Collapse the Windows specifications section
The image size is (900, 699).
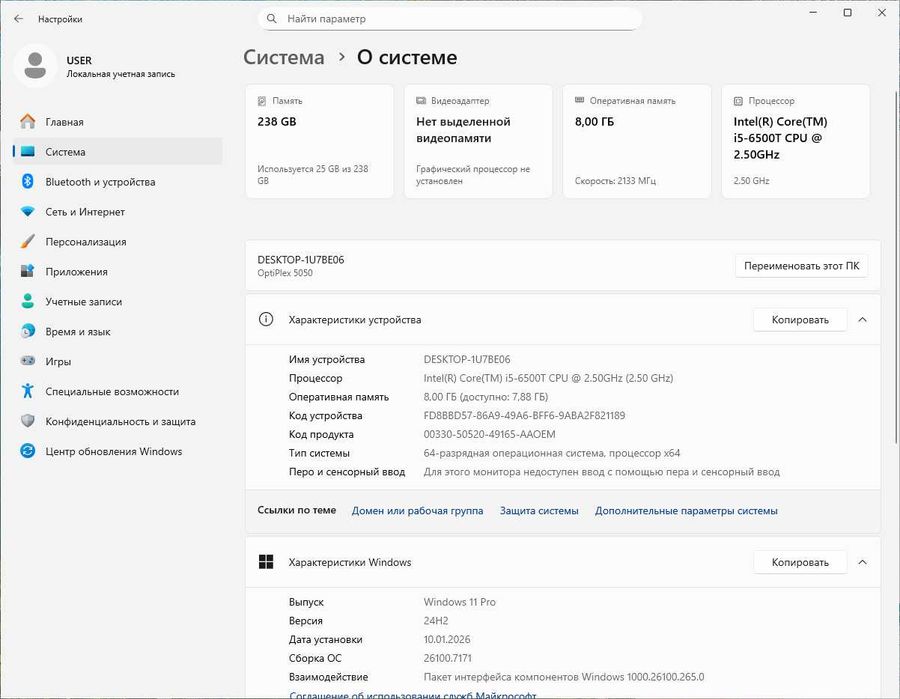[862, 562]
